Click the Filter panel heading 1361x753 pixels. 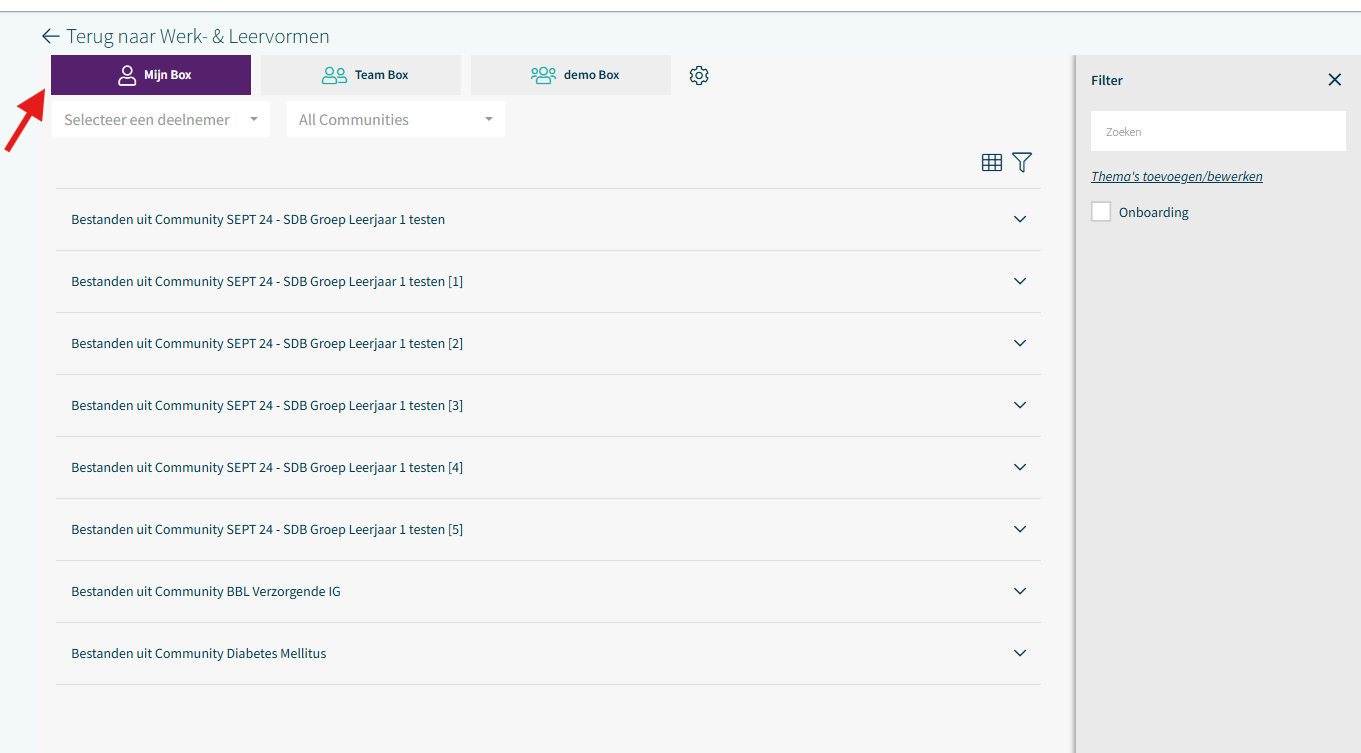(x=1107, y=80)
